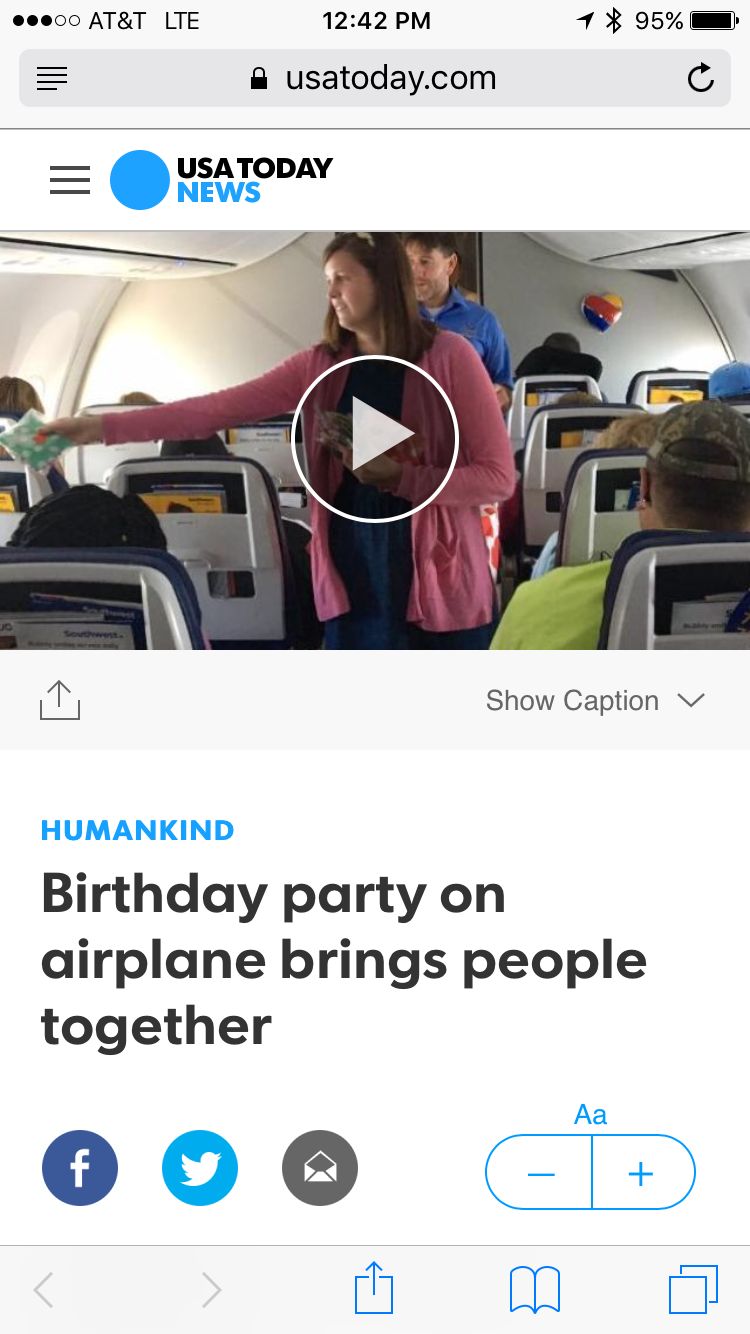The height and width of the screenshot is (1334, 750).
Task: Go back to the previous page
Action: pos(43,1290)
